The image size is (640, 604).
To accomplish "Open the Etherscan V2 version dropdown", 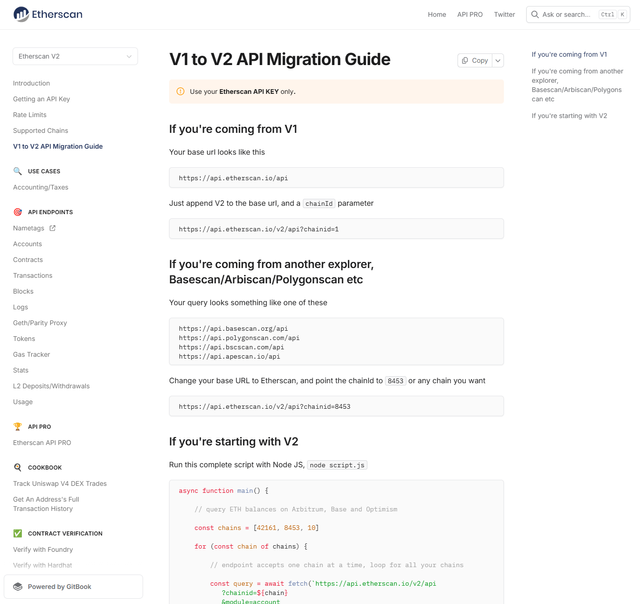I will coord(75,56).
